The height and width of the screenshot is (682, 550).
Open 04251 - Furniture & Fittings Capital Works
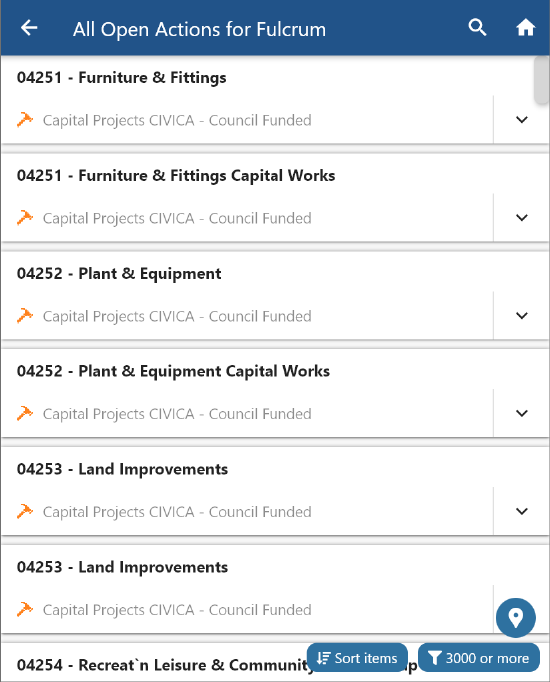point(176,176)
